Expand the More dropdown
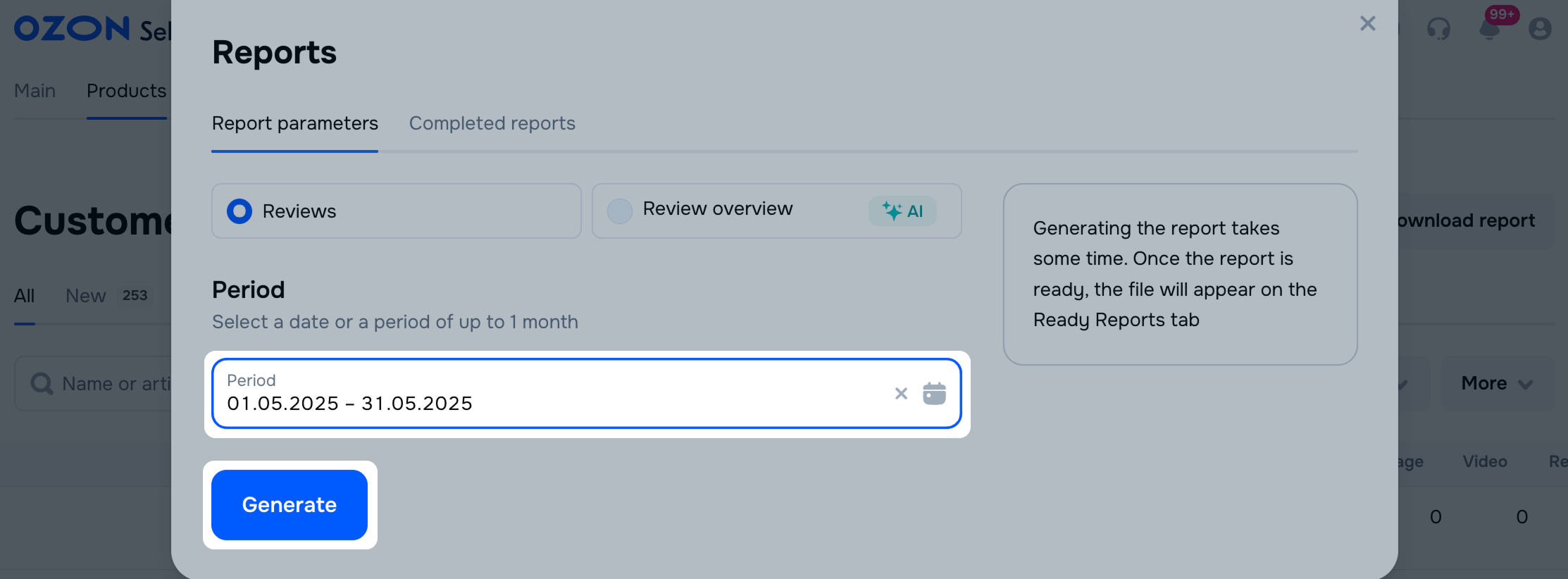Viewport: 1568px width, 579px height. pos(1496,384)
